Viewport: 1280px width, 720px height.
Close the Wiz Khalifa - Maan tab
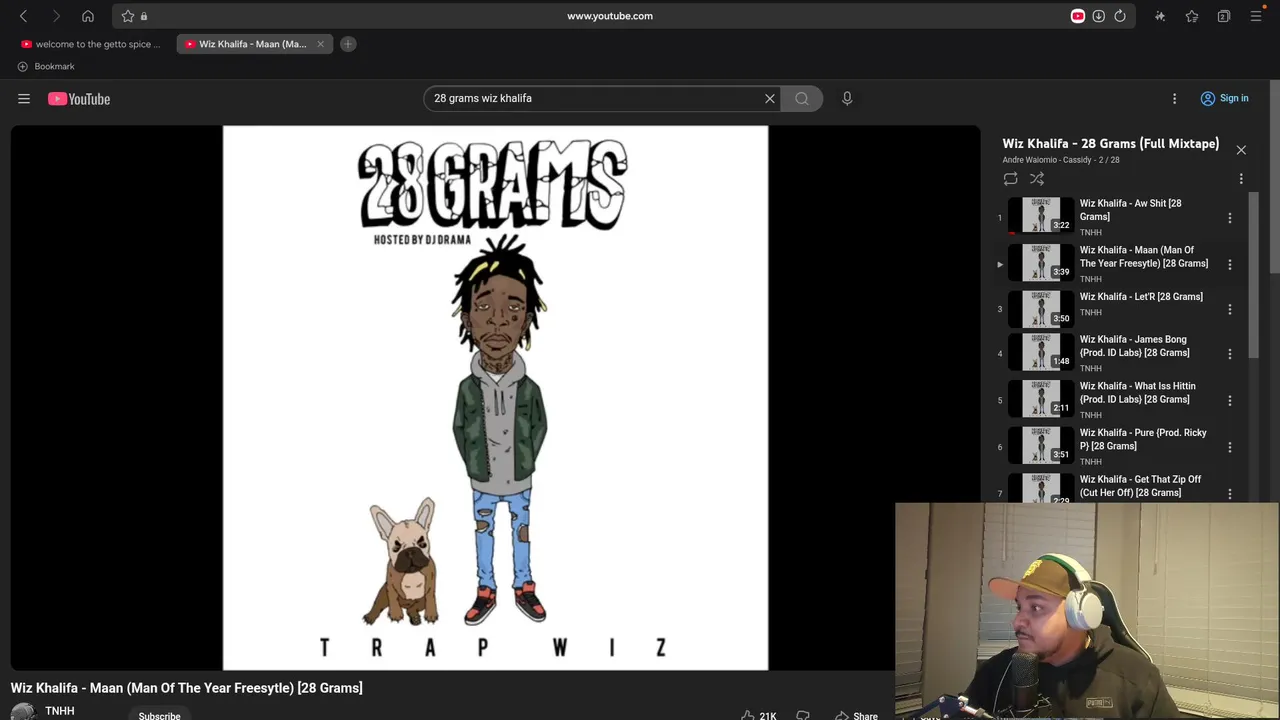pyautogui.click(x=320, y=44)
